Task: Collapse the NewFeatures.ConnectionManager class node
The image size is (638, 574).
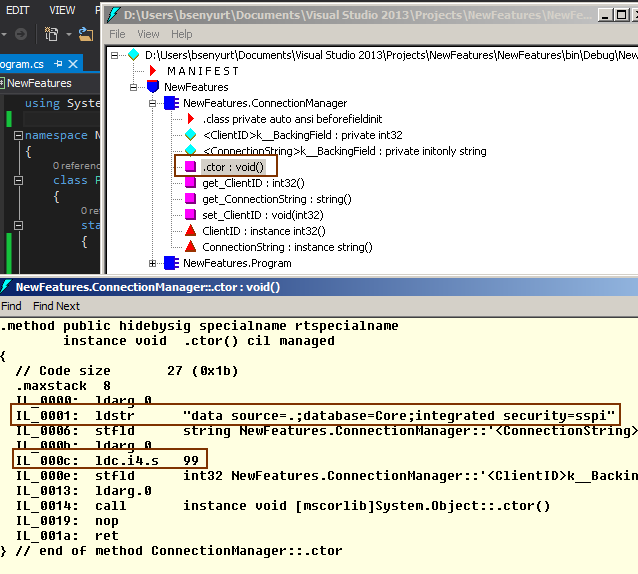Action: (153, 103)
